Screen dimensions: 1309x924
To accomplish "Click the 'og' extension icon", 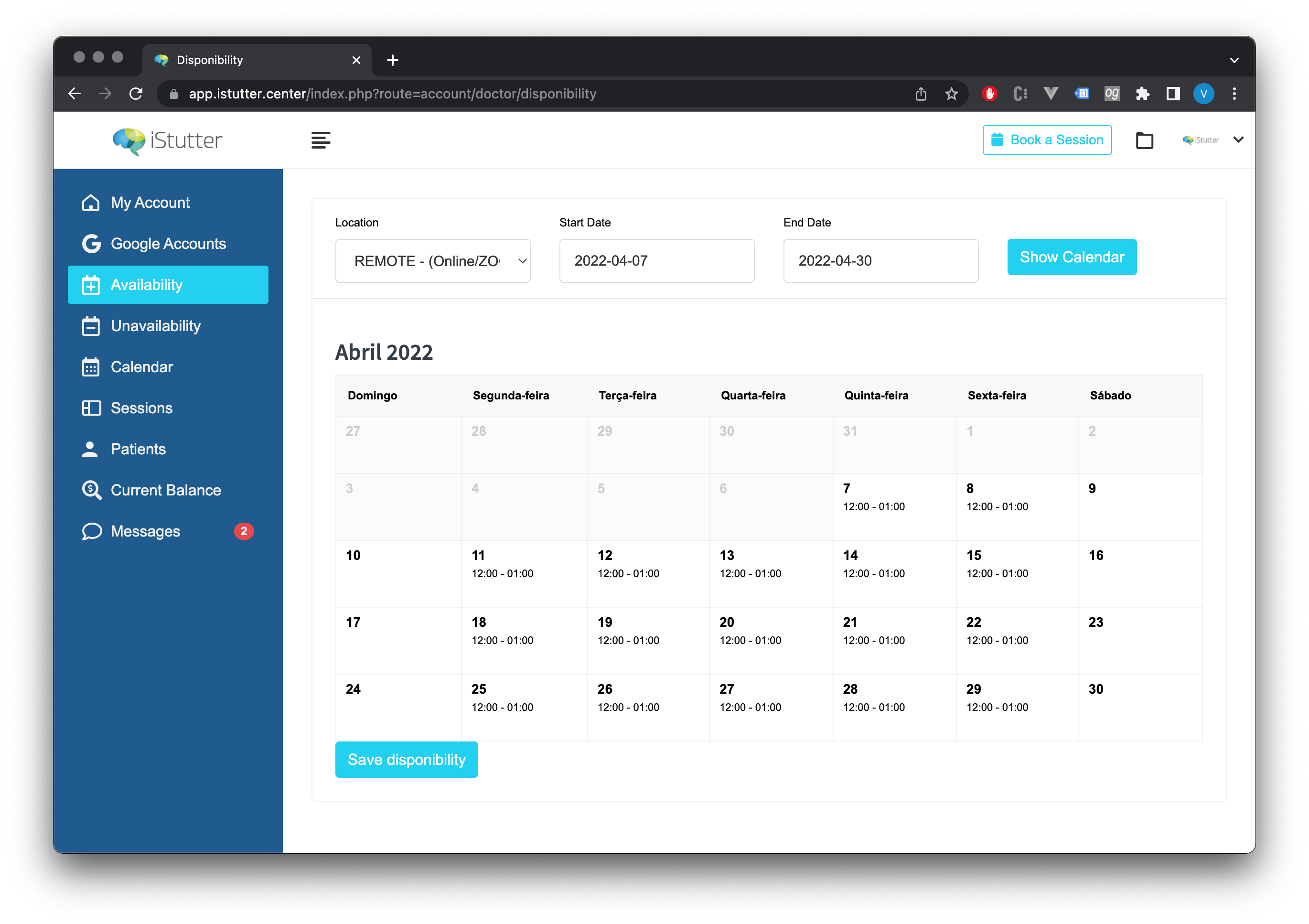I will 1112,94.
